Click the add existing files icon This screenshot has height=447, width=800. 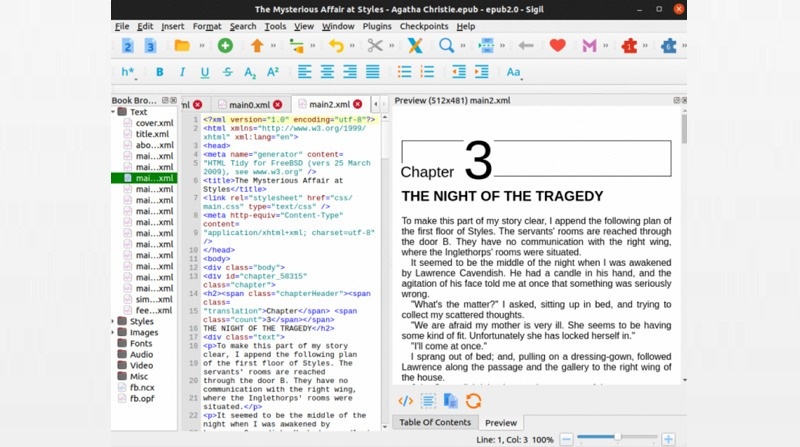pyautogui.click(x=296, y=46)
